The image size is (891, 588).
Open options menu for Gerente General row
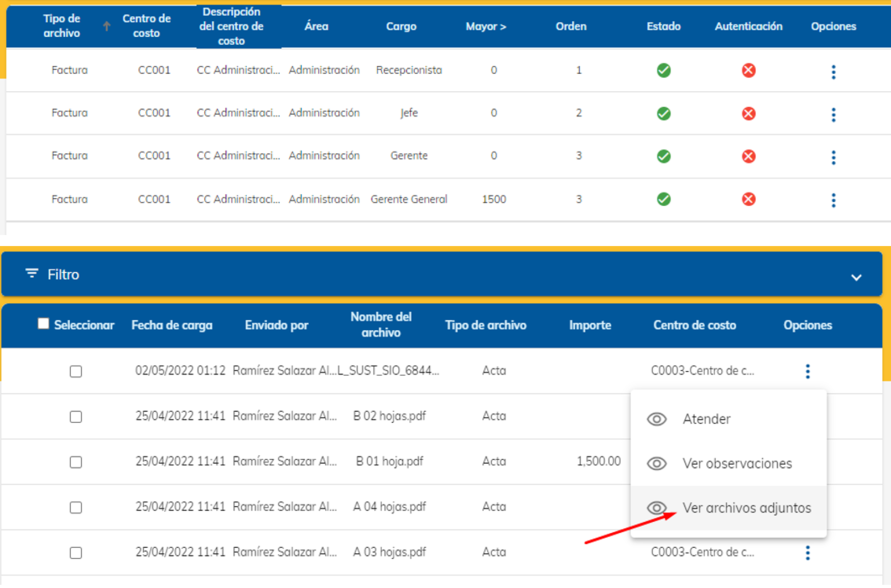pos(833,200)
